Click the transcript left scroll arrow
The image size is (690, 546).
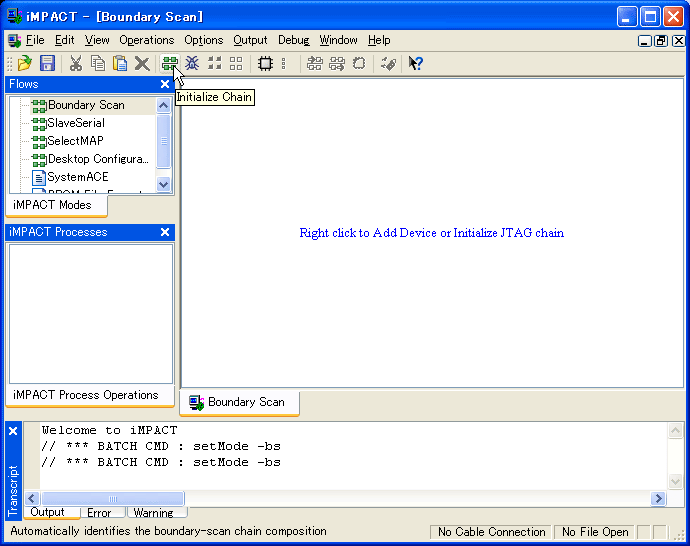click(32, 498)
